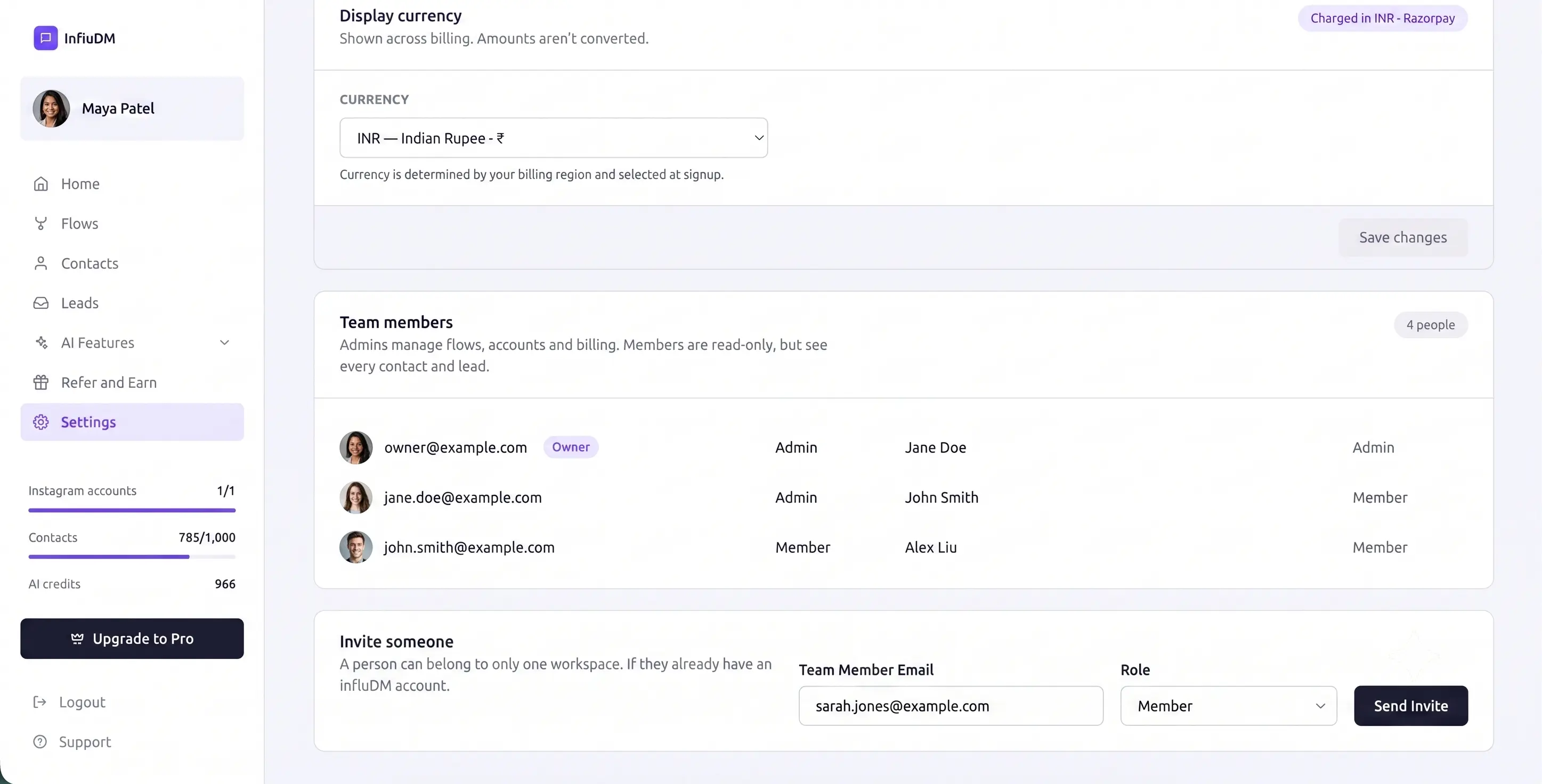Viewport: 1542px width, 784px height.
Task: Click the jane.doe@example.com email text
Action: [462, 497]
